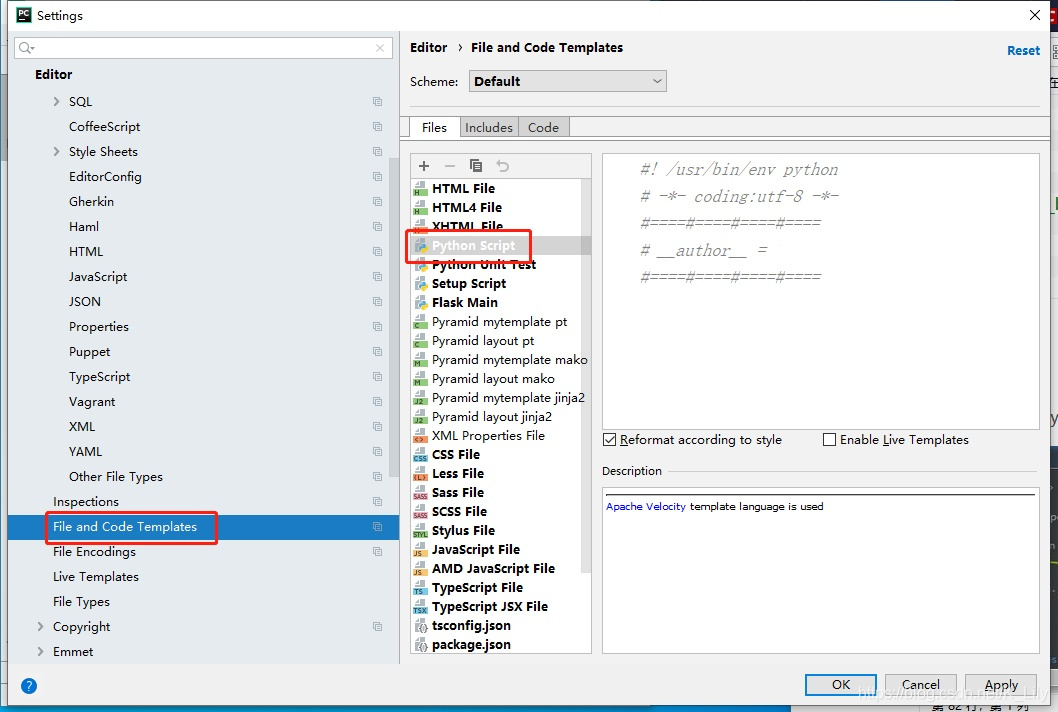The image size is (1058, 712).
Task: Add a new template with the plus icon
Action: (424, 166)
